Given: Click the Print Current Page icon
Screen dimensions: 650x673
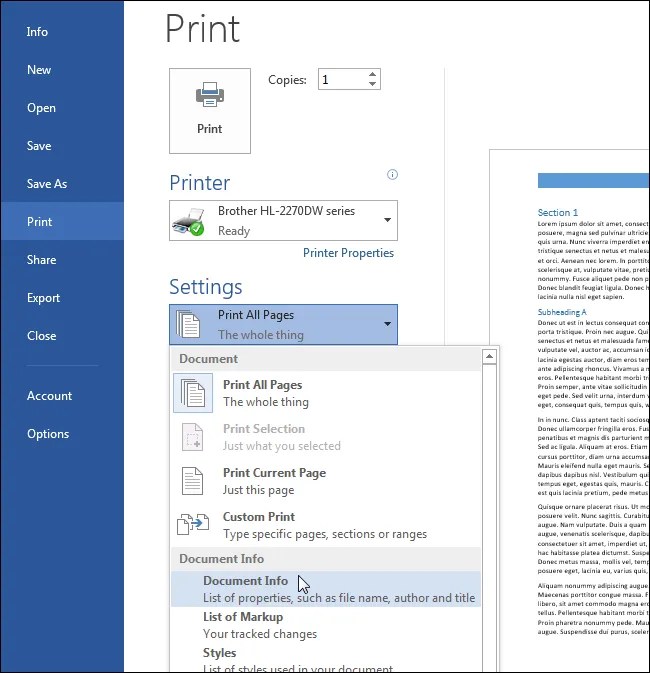Looking at the screenshot, I should point(192,481).
